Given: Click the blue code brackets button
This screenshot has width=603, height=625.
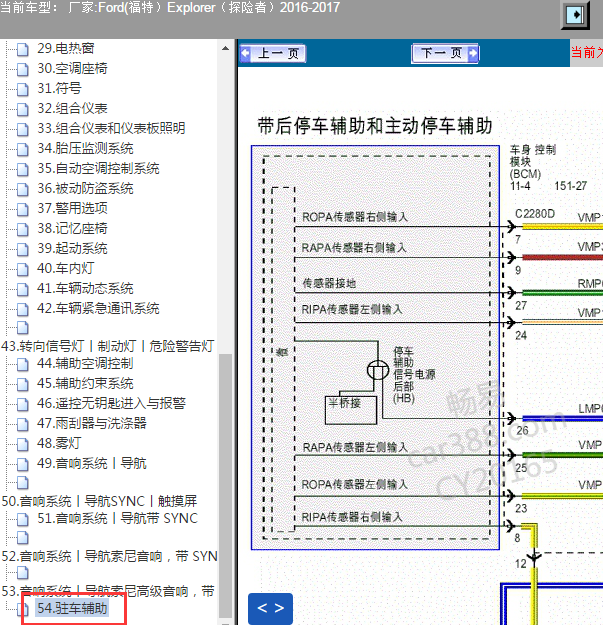Looking at the screenshot, I should tap(270, 608).
